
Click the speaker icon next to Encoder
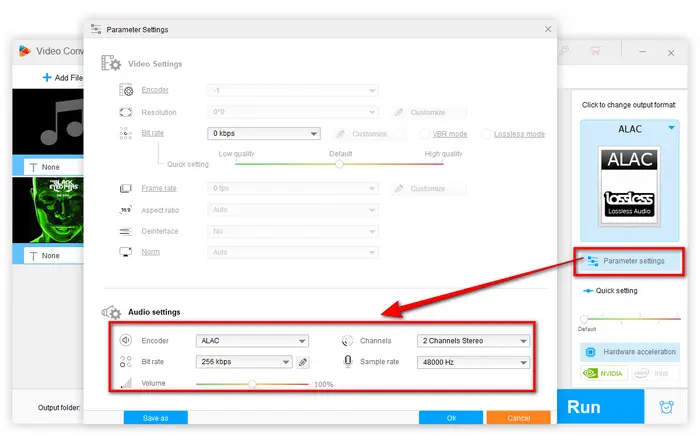126,340
